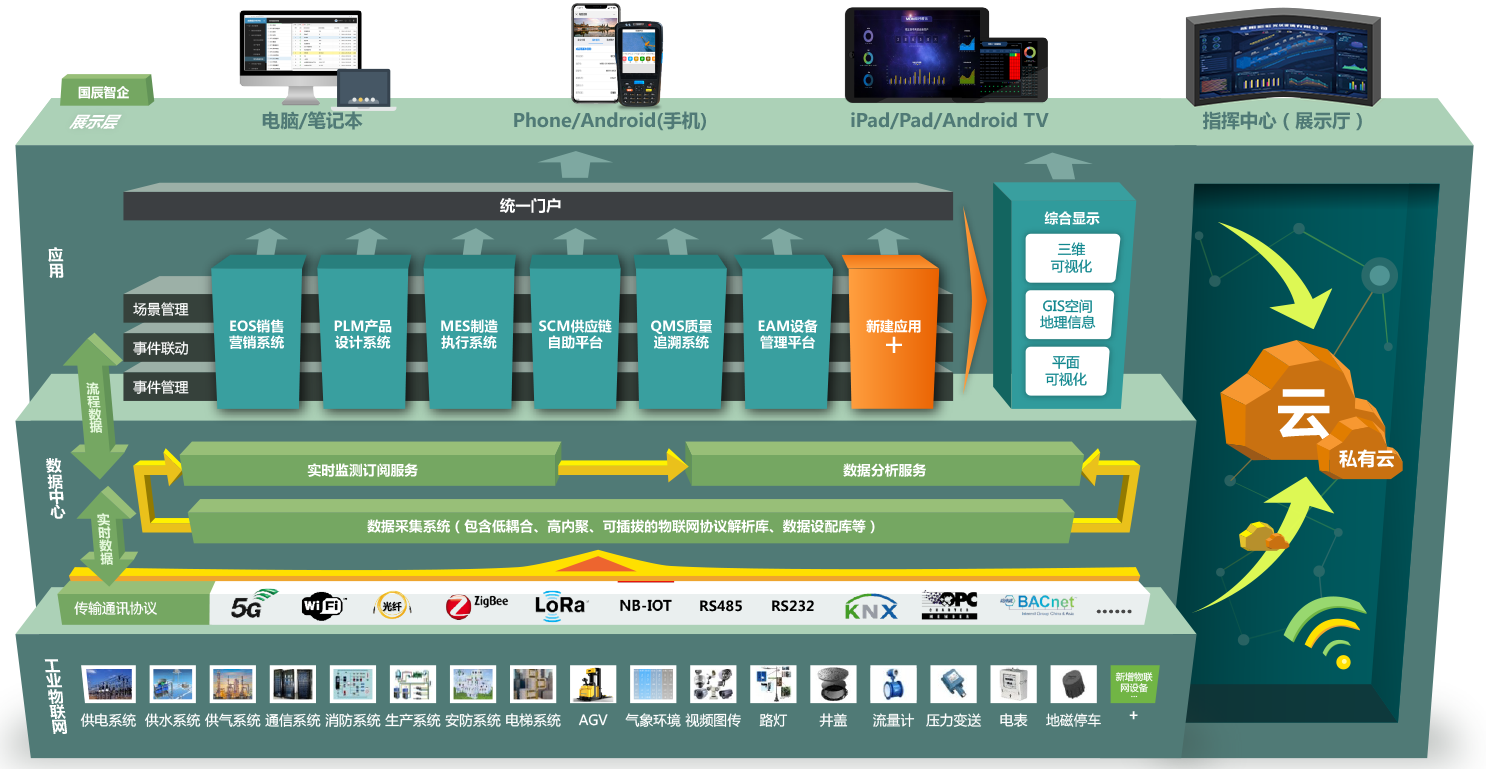The image size is (1486, 769).
Task: Click the command center curved screen image
Action: click(x=1283, y=58)
